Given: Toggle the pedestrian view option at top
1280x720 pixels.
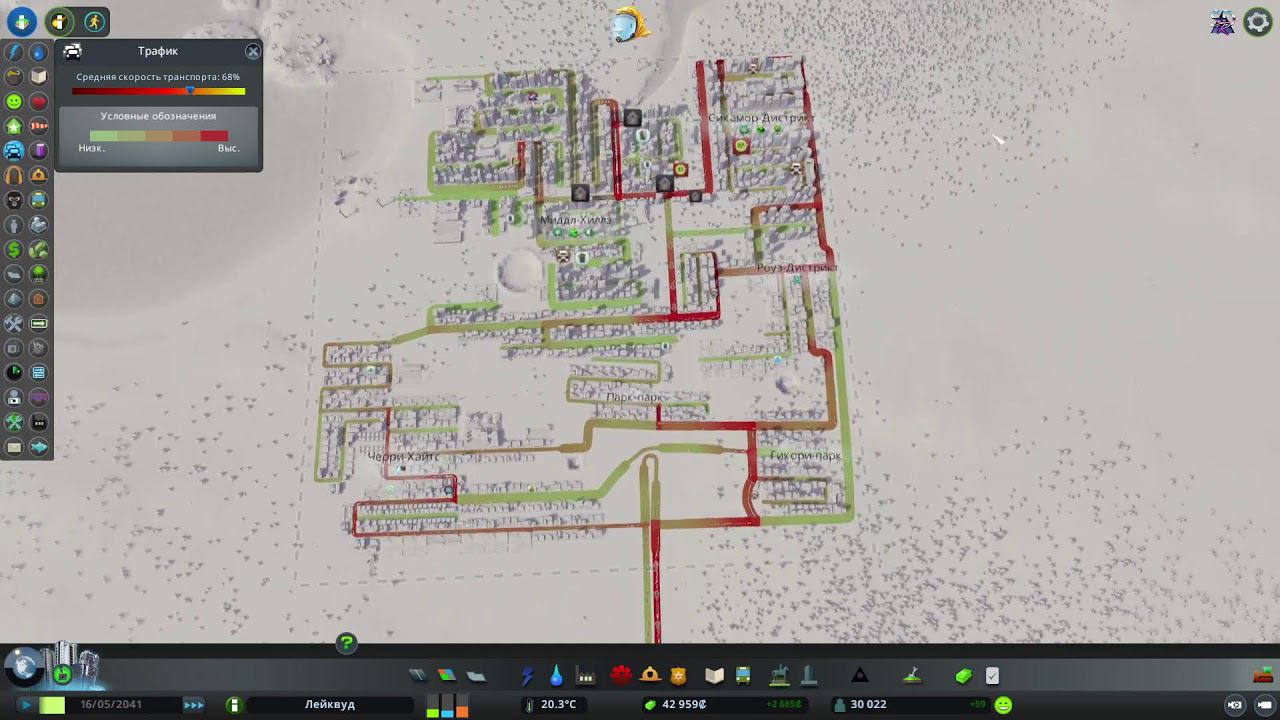Looking at the screenshot, I should point(93,21).
